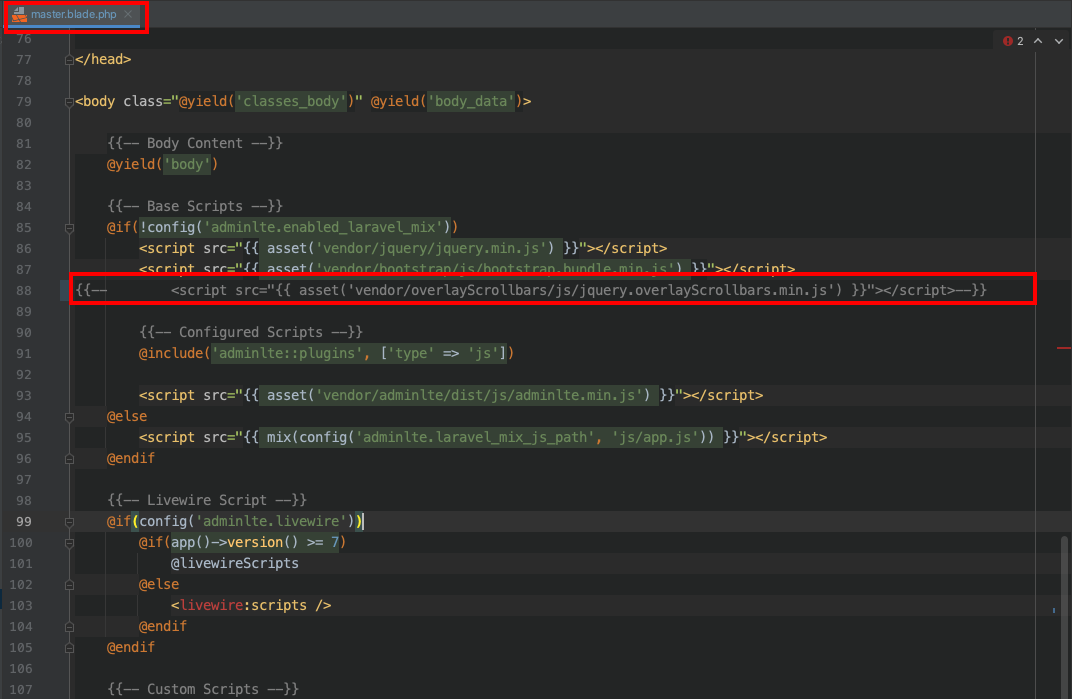Collapse the livewire @if fold on line 99
Viewport: 1072px width, 699px height.
click(69, 522)
